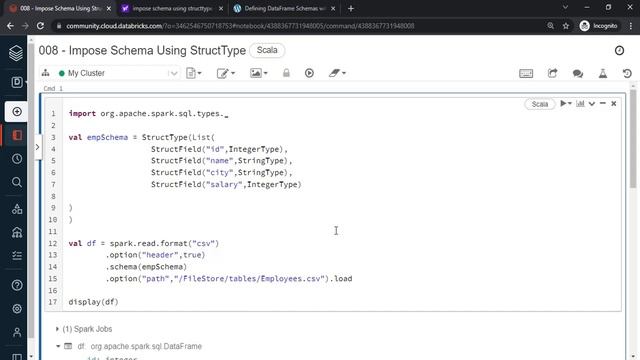Image resolution: width=640 pixels, height=360 pixels.
Task: Open the notebook File menu icon
Action: (193, 73)
